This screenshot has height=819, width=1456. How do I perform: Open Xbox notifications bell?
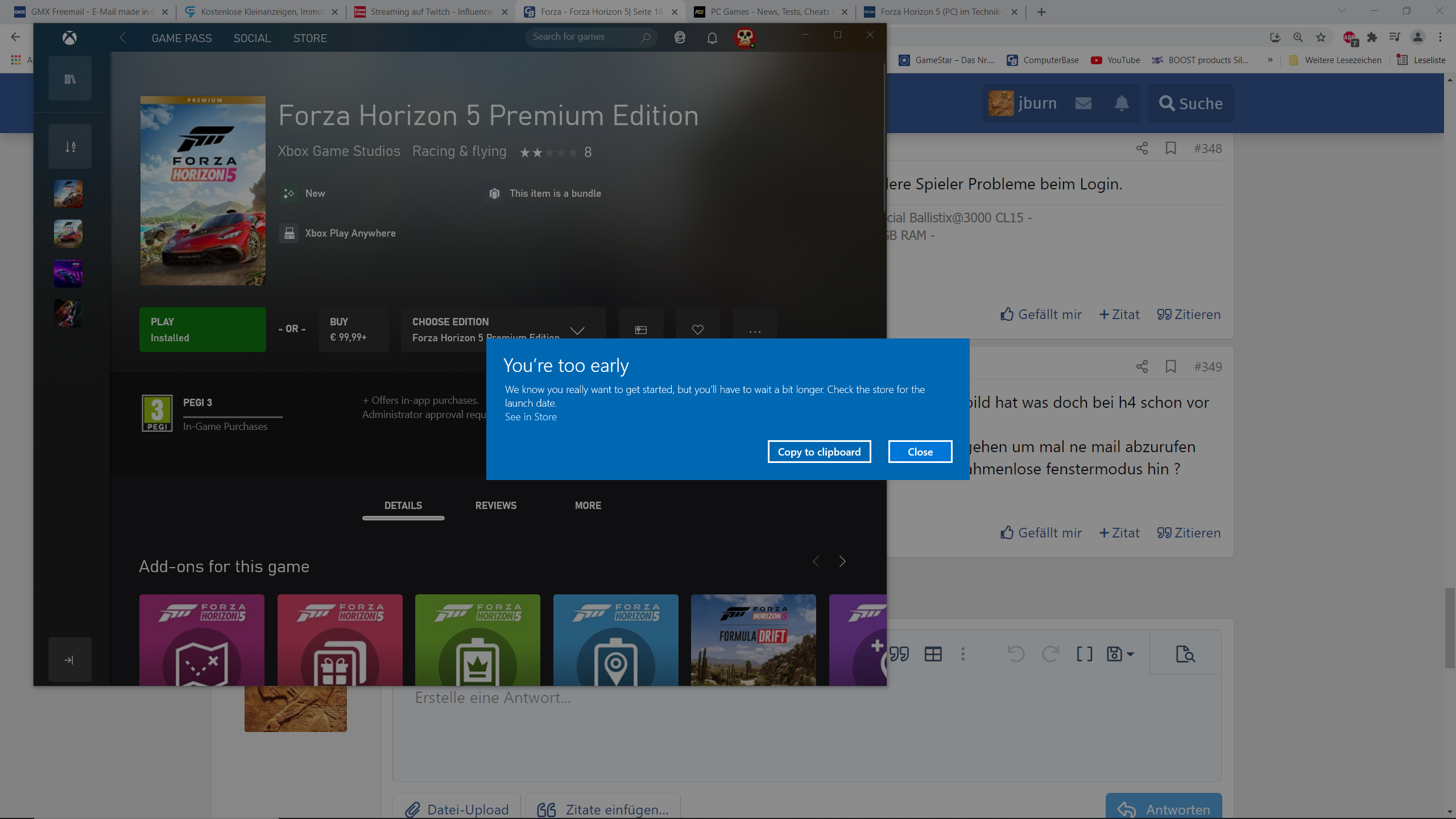click(712, 38)
